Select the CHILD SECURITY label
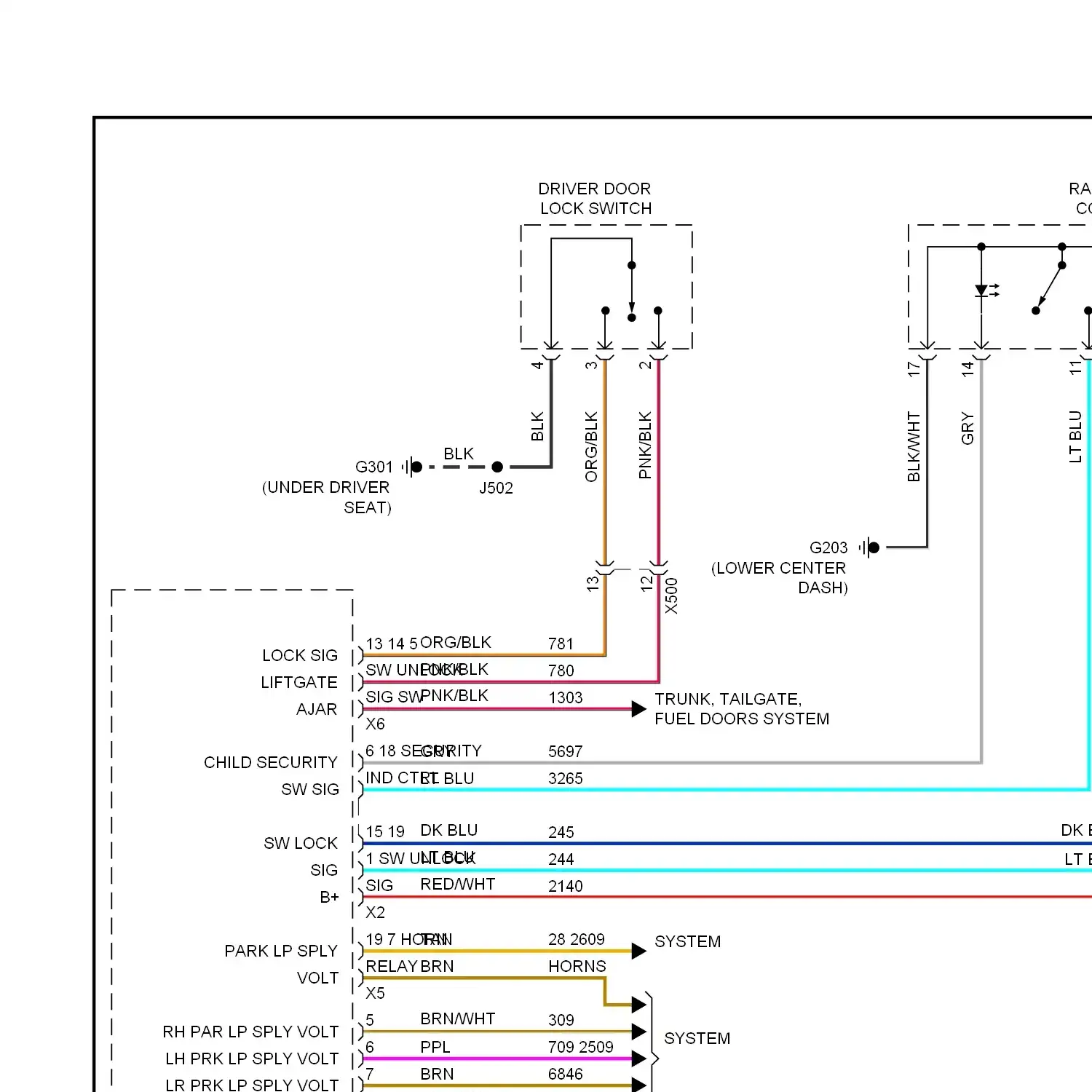 271,762
